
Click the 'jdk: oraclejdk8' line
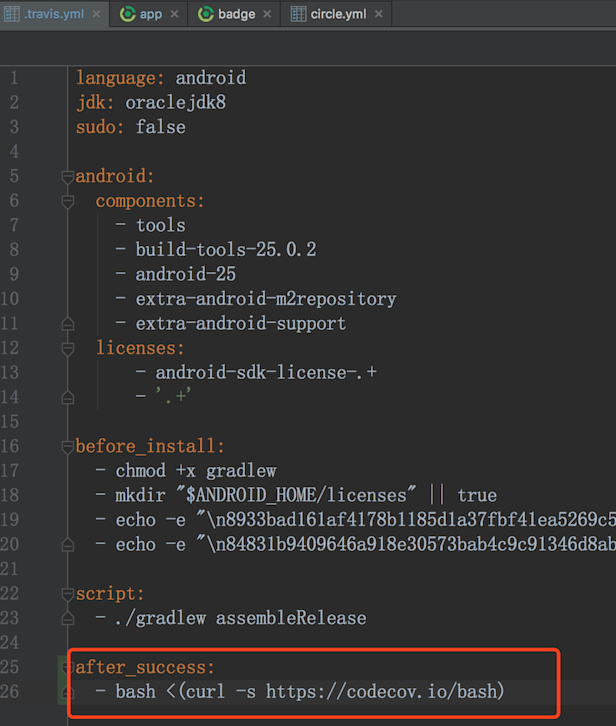click(x=151, y=102)
